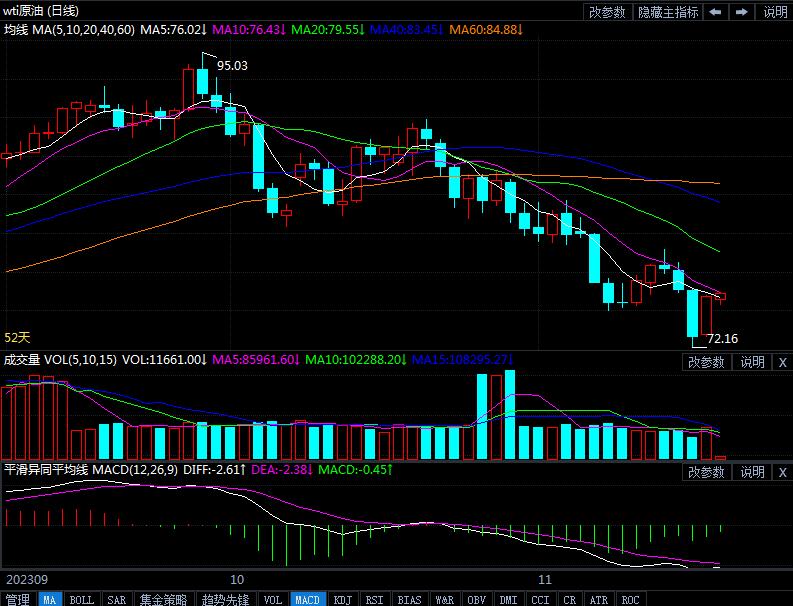Click the left arrow navigation icon

[715, 12]
